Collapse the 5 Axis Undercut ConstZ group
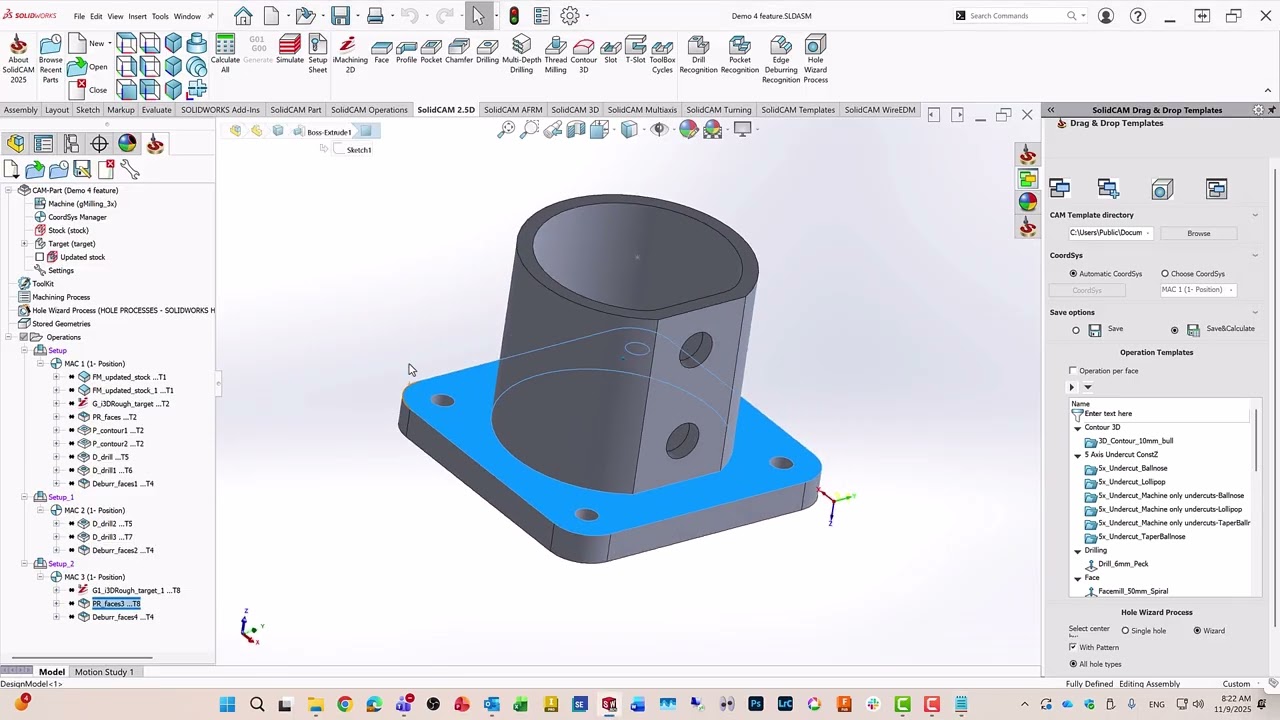Viewport: 1280px width, 720px height. click(1077, 455)
